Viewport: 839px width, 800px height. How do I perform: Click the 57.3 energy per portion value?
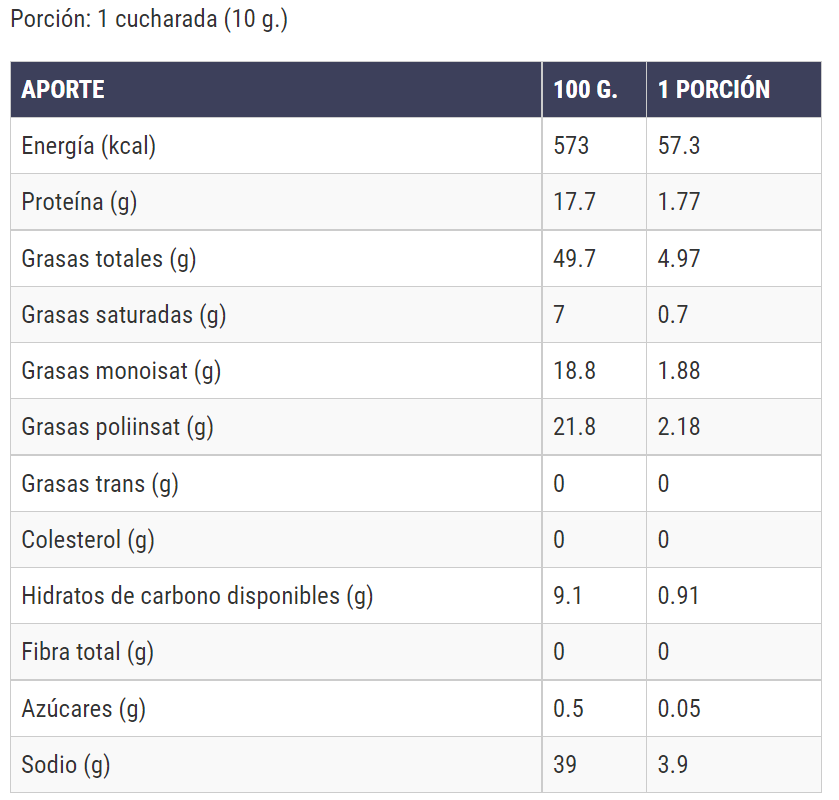(x=678, y=146)
